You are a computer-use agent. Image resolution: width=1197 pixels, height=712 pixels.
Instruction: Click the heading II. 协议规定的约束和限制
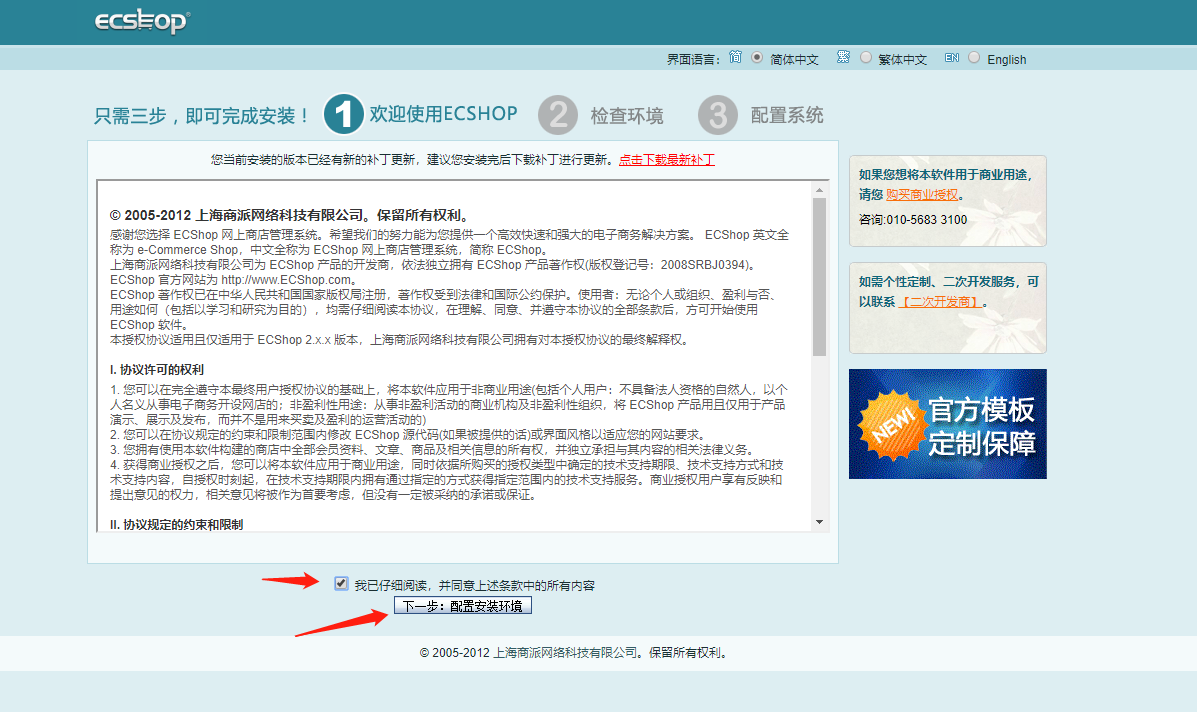176,524
